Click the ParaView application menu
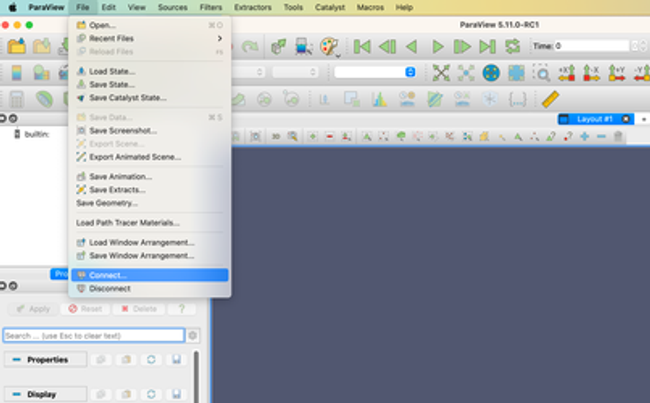The image size is (650, 403). click(x=46, y=7)
